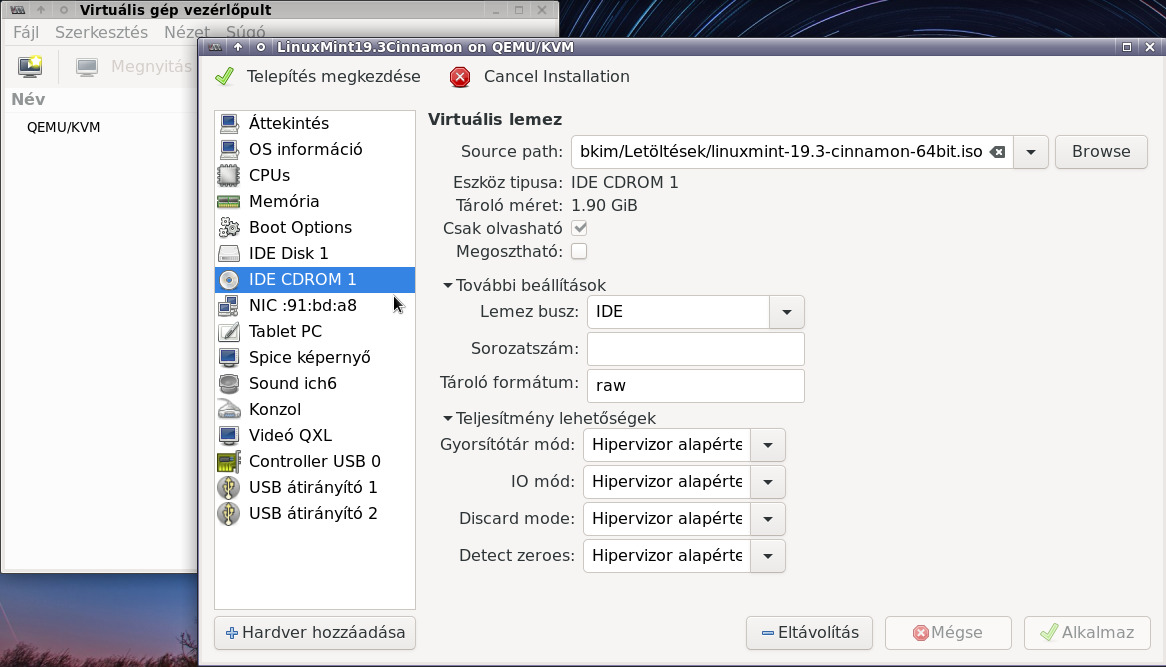Open Fájl menu in manager window
This screenshot has height=667, width=1166.
pos(26,32)
